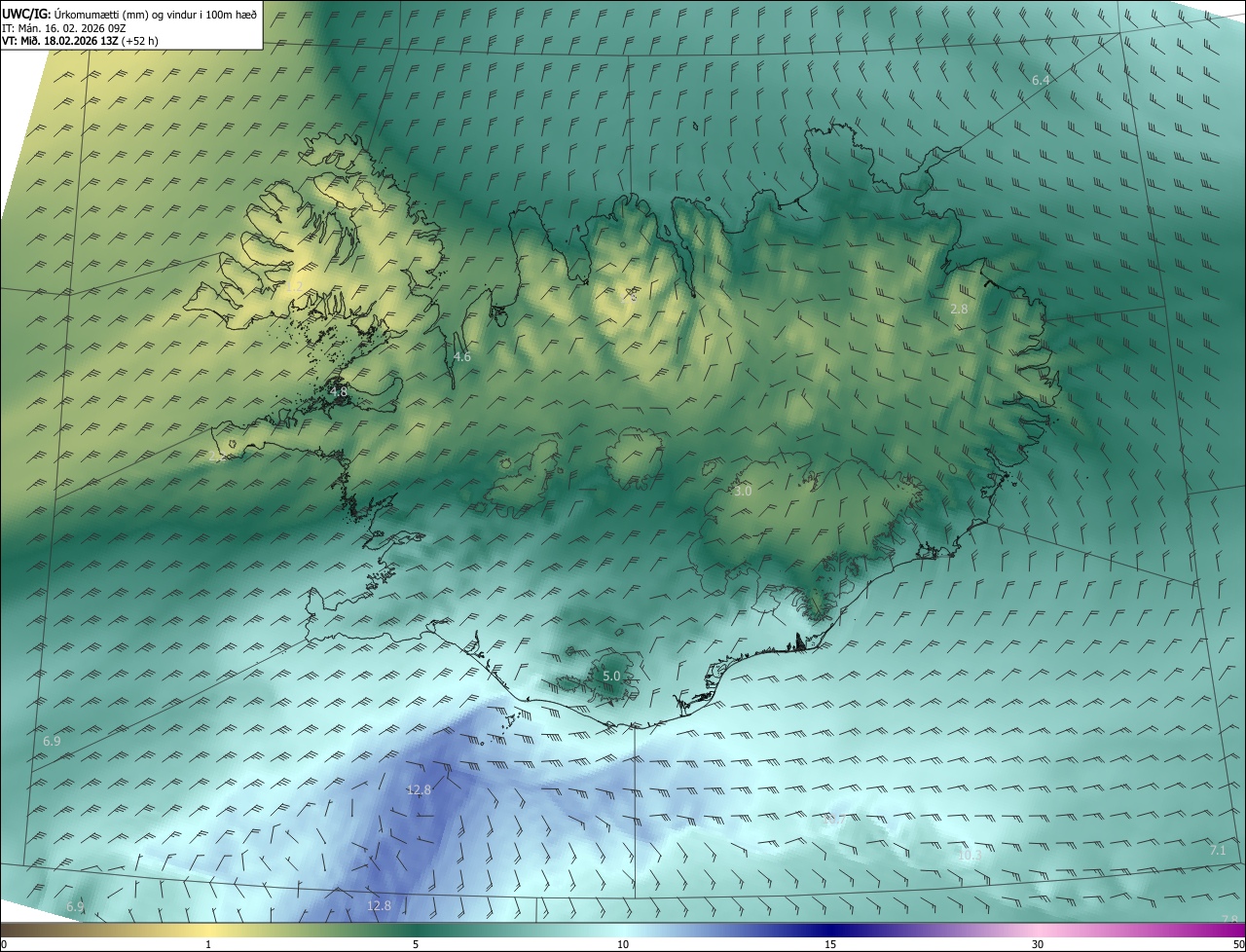Click the 10 tick on the color scale
Screen dimensions: 1246x952
click(623, 944)
